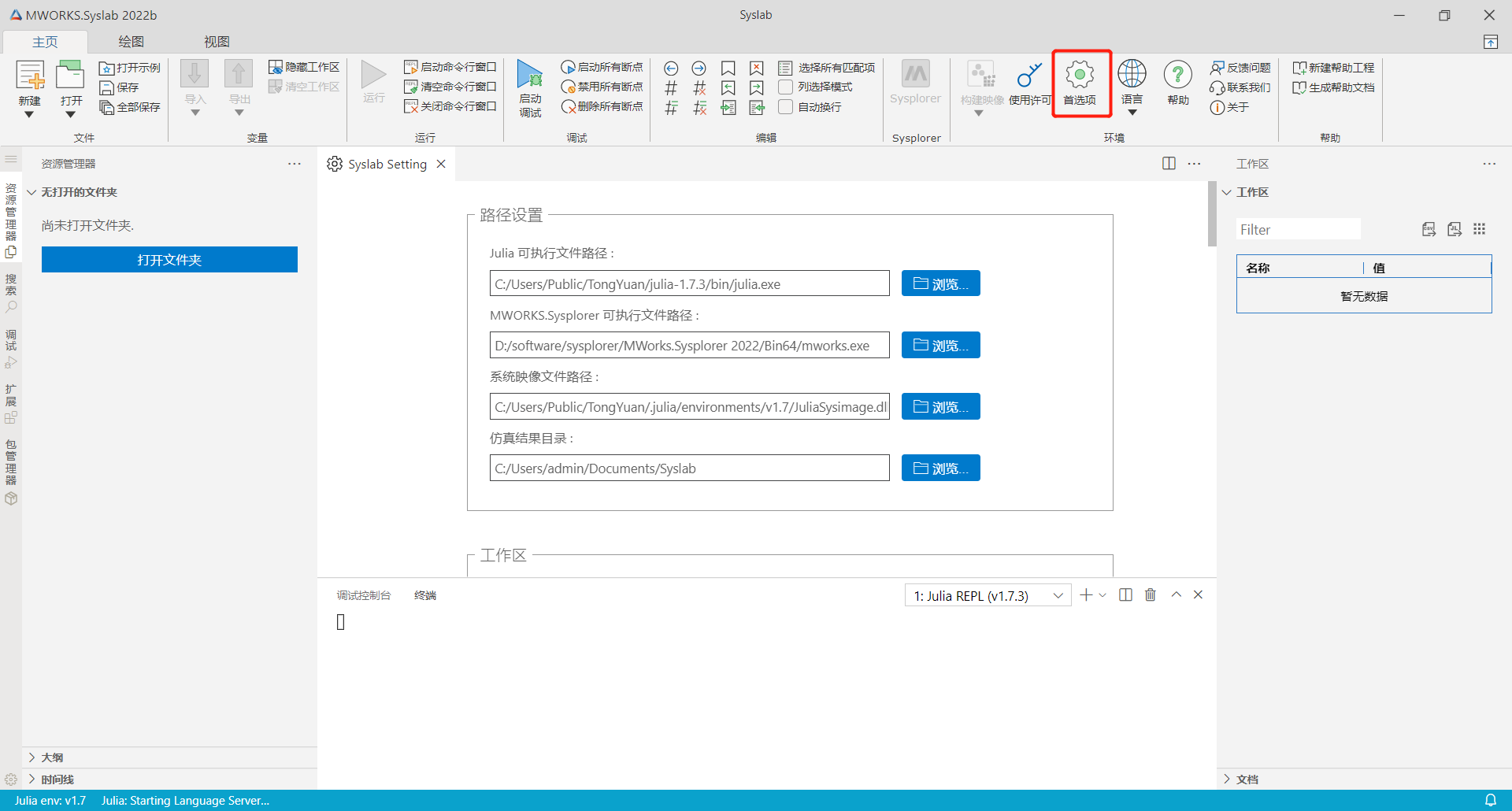Enable all breakpoints via 启动所有断点
1512x811 pixels.
pos(602,67)
